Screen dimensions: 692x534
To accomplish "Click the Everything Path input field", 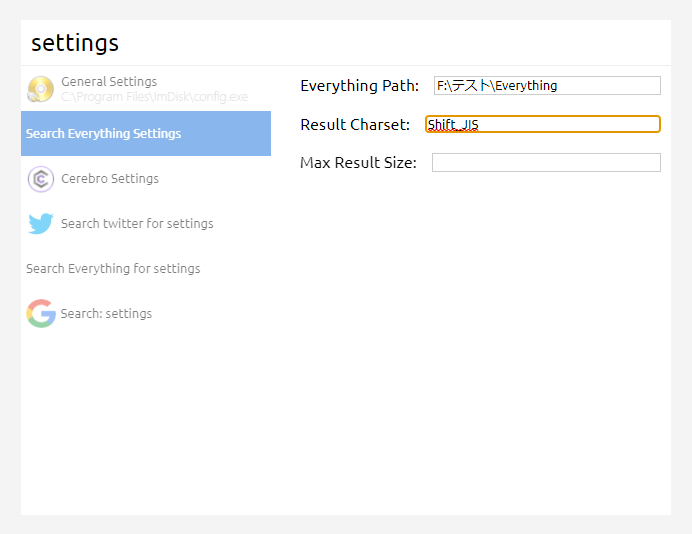I will click(547, 85).
